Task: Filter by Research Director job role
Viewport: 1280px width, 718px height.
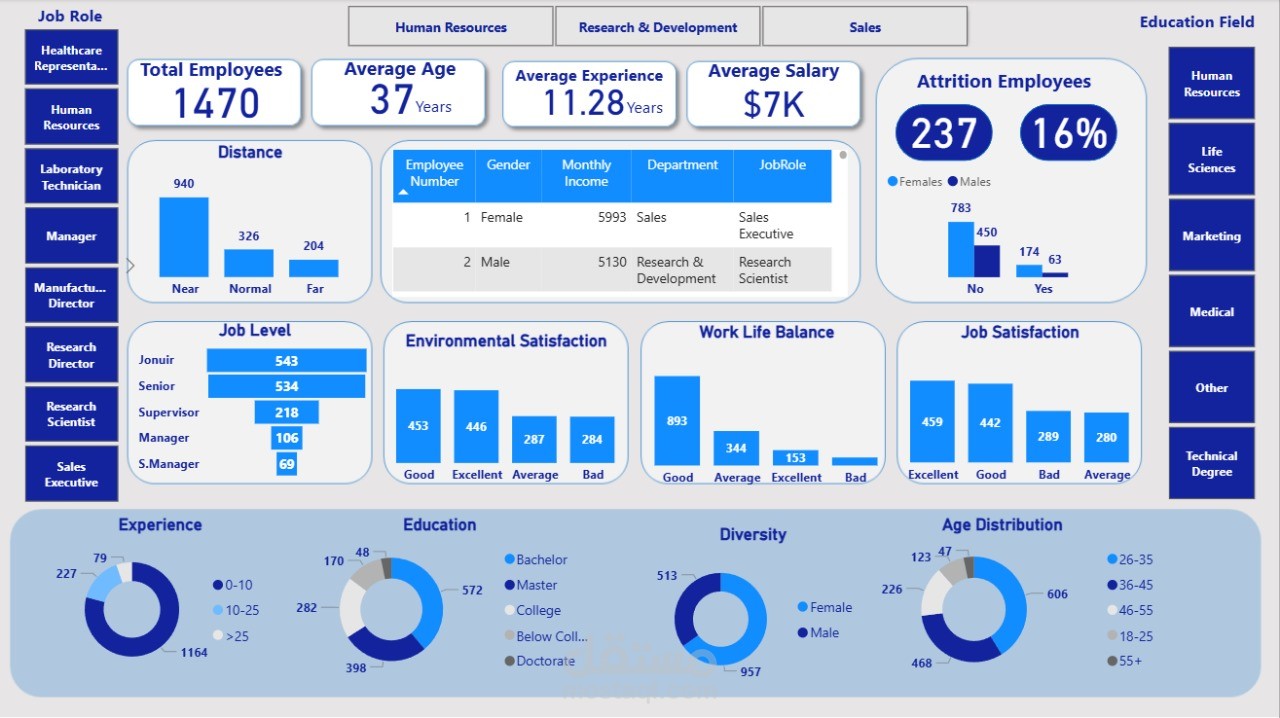Action: click(71, 355)
